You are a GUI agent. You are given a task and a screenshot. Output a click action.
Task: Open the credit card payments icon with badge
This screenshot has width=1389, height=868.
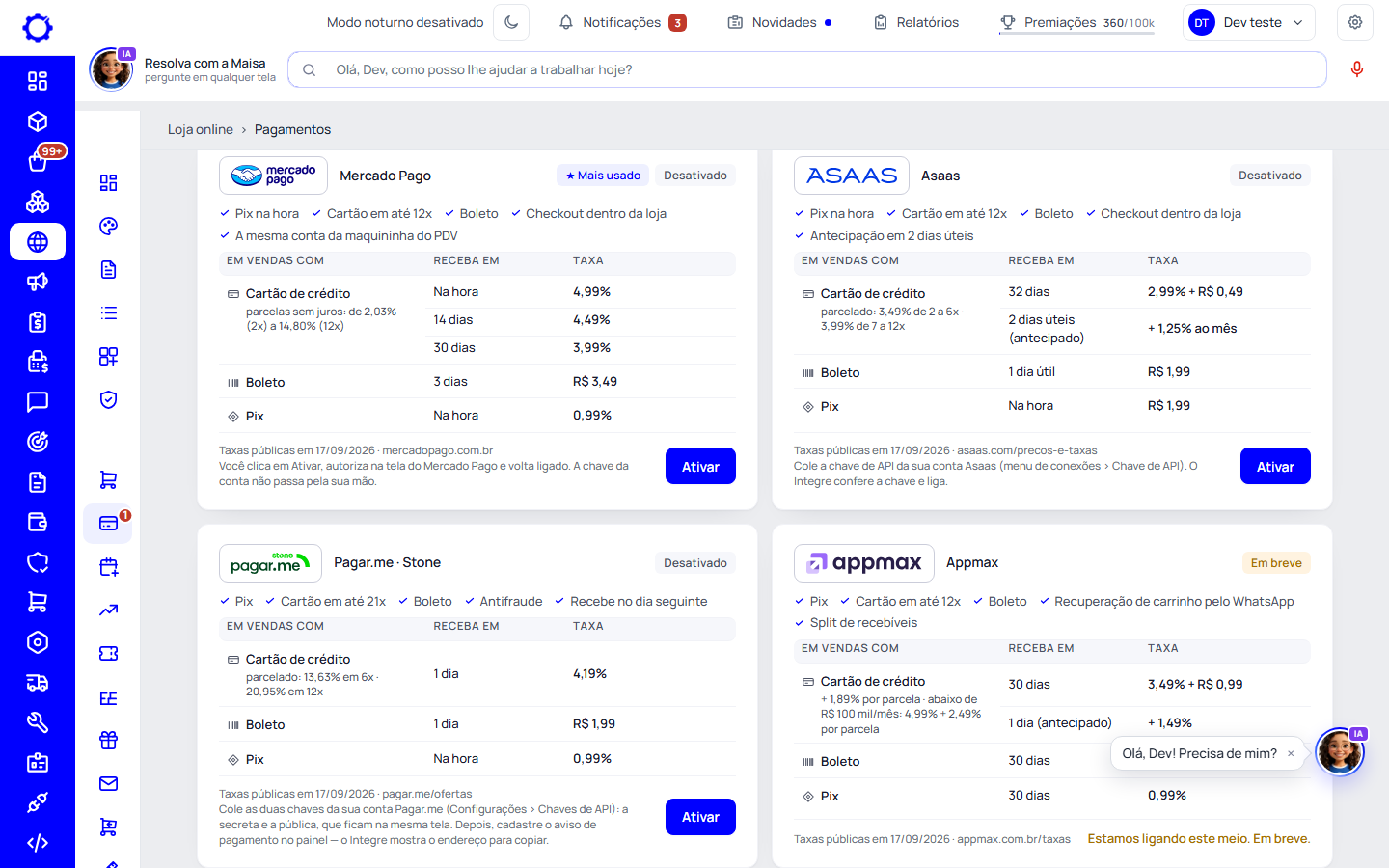tap(109, 523)
